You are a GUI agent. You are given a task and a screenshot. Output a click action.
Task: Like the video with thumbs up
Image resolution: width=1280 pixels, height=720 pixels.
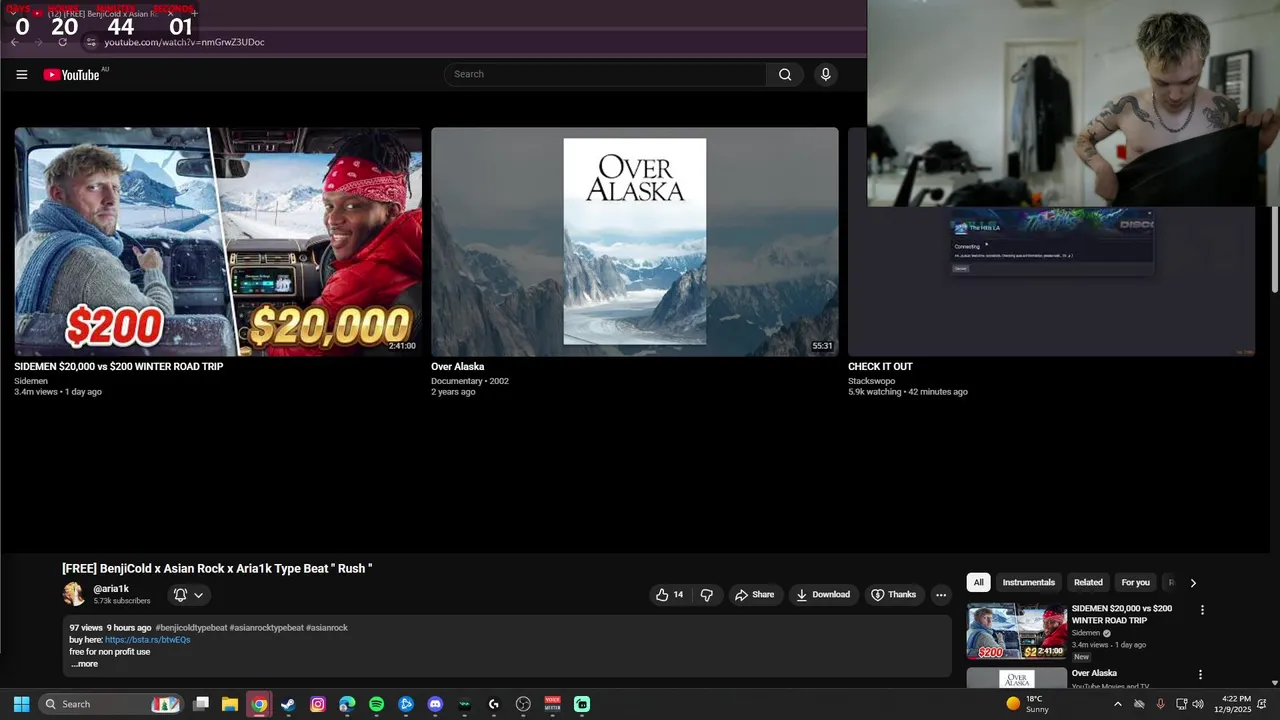pyautogui.click(x=669, y=595)
